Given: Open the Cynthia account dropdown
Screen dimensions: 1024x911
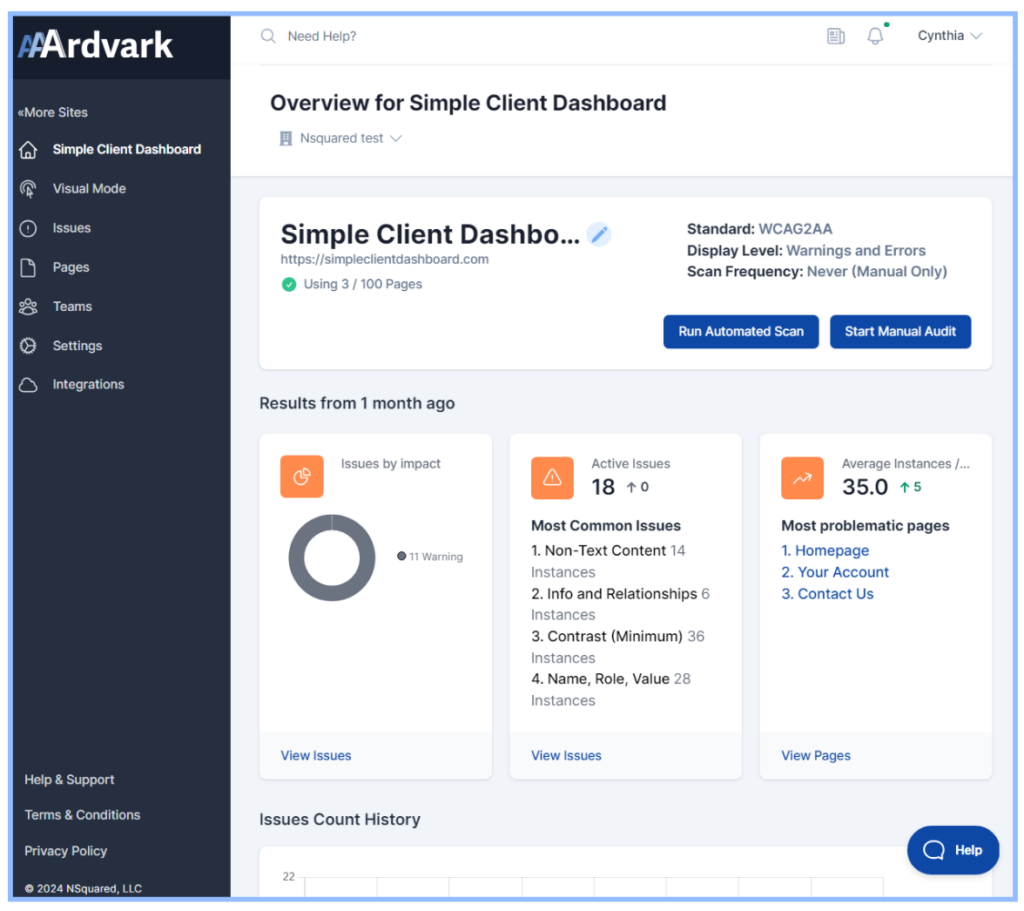Looking at the screenshot, I should click(x=948, y=36).
